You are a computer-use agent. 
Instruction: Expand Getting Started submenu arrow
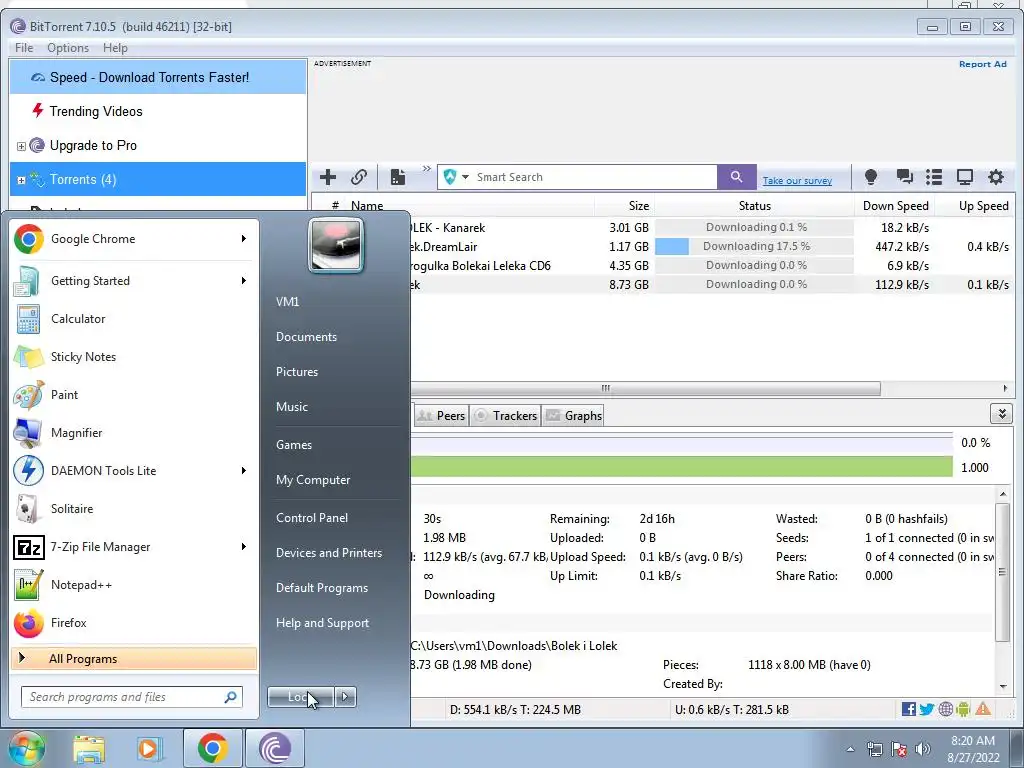244,281
